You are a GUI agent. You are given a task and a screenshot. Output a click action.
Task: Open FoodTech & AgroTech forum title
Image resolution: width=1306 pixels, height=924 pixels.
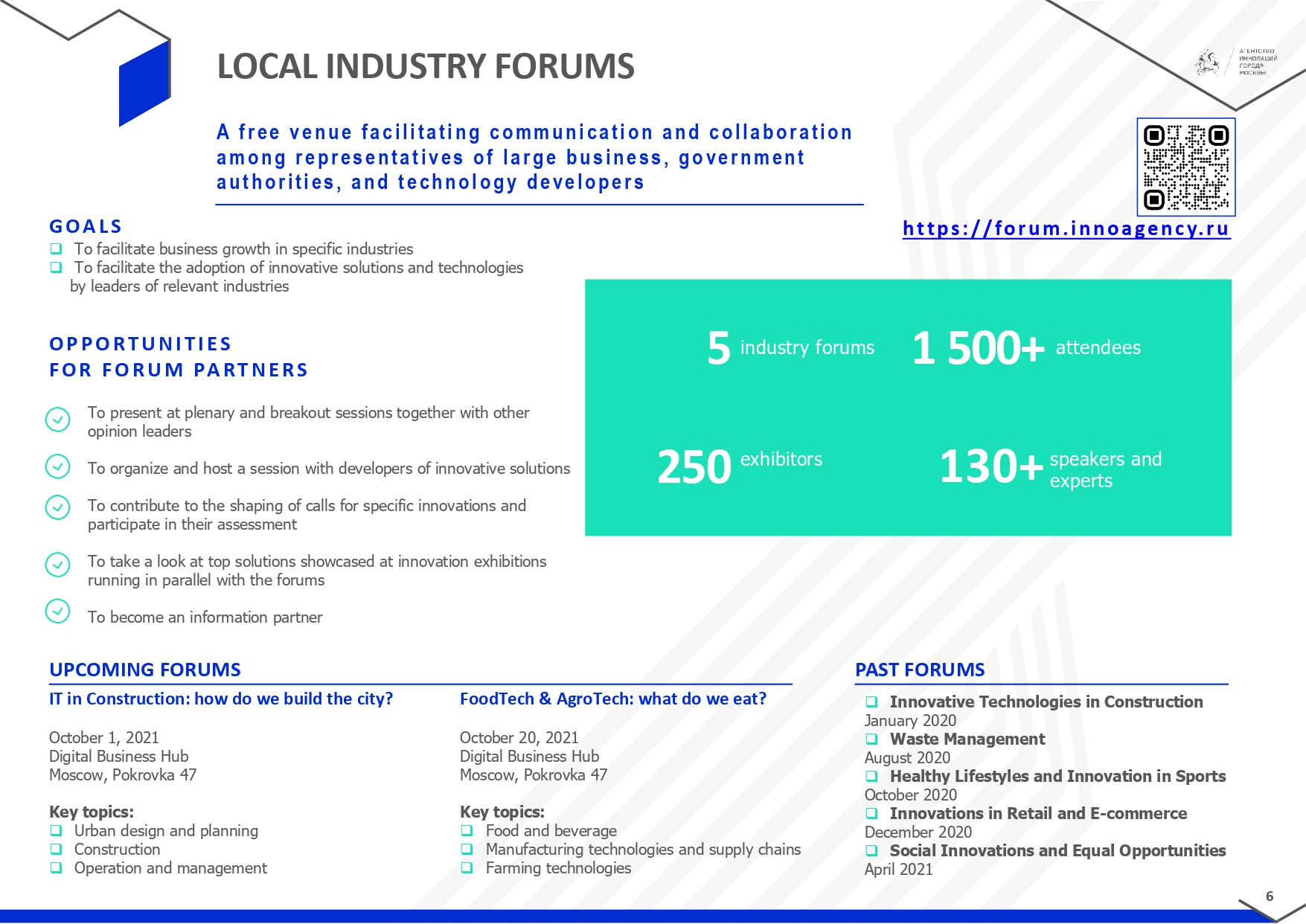pyautogui.click(x=613, y=699)
